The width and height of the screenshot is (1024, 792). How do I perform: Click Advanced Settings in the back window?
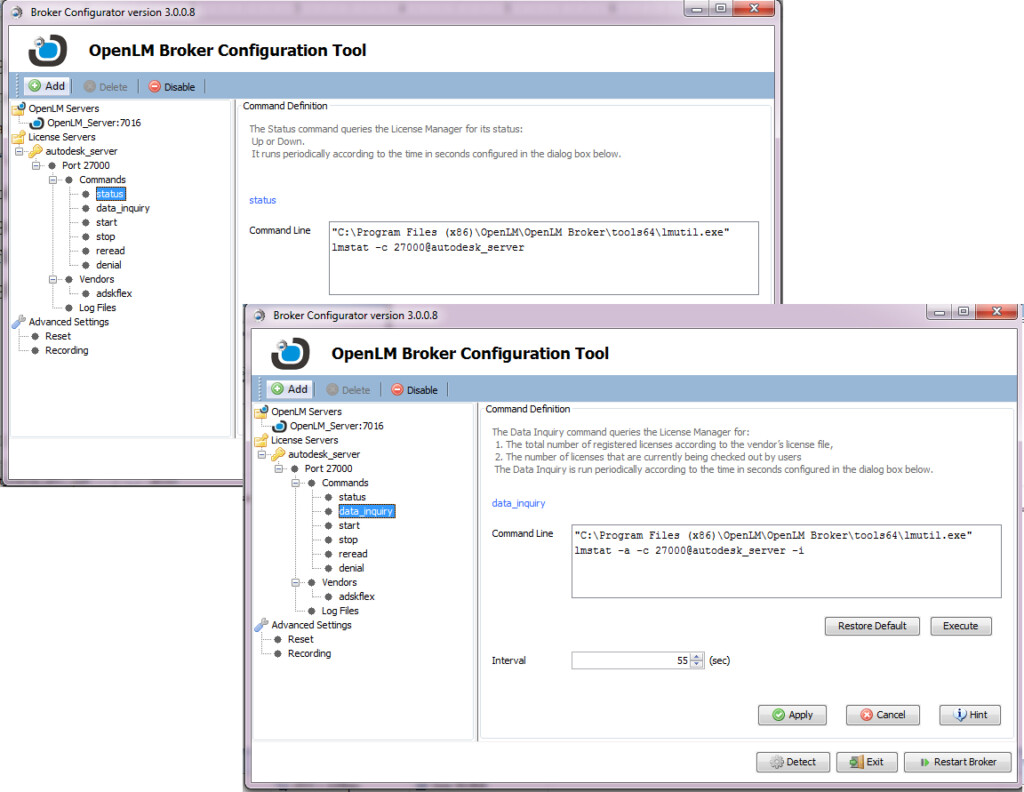click(69, 322)
